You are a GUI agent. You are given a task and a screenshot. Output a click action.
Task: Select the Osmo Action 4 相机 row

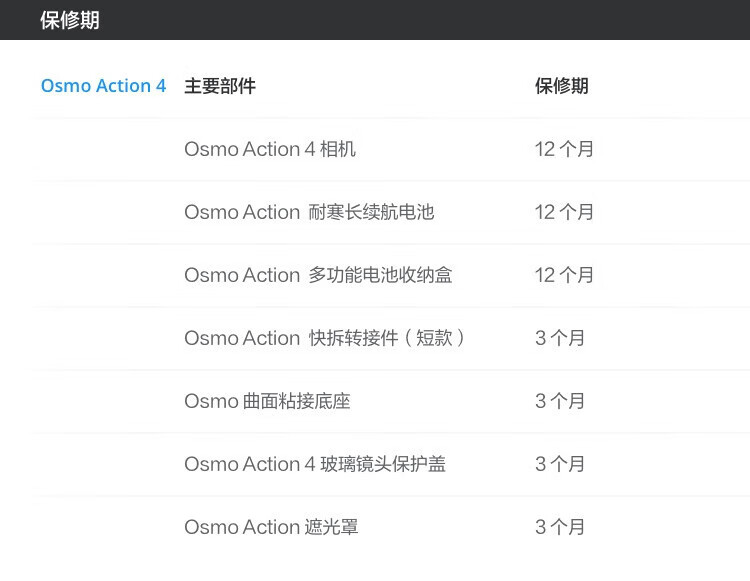(270, 149)
